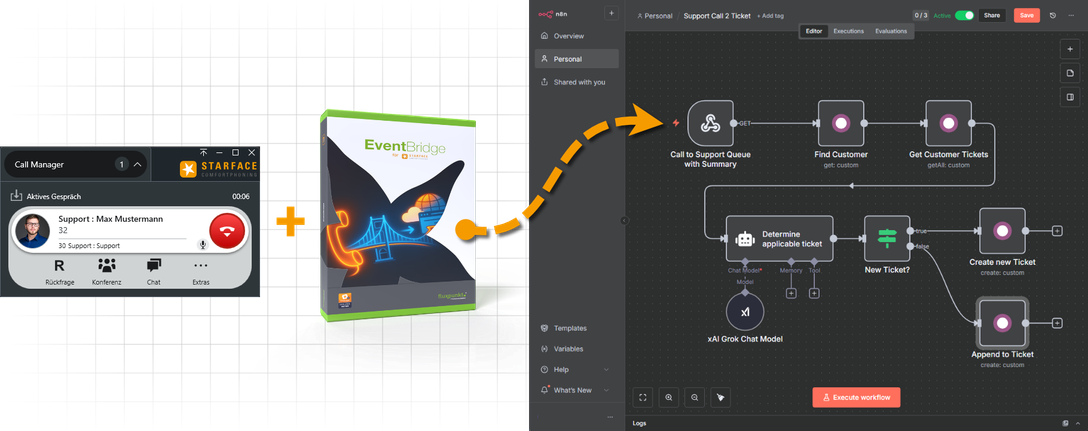The height and width of the screenshot is (431, 1088).
Task: Switch to the Editor tab
Action: click(x=814, y=31)
